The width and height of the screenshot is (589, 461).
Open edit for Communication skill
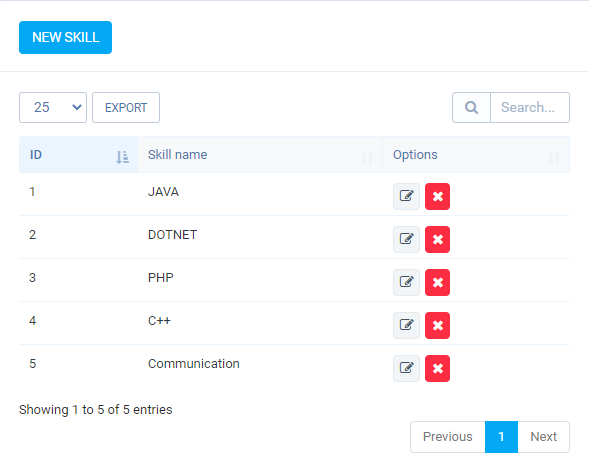point(406,368)
